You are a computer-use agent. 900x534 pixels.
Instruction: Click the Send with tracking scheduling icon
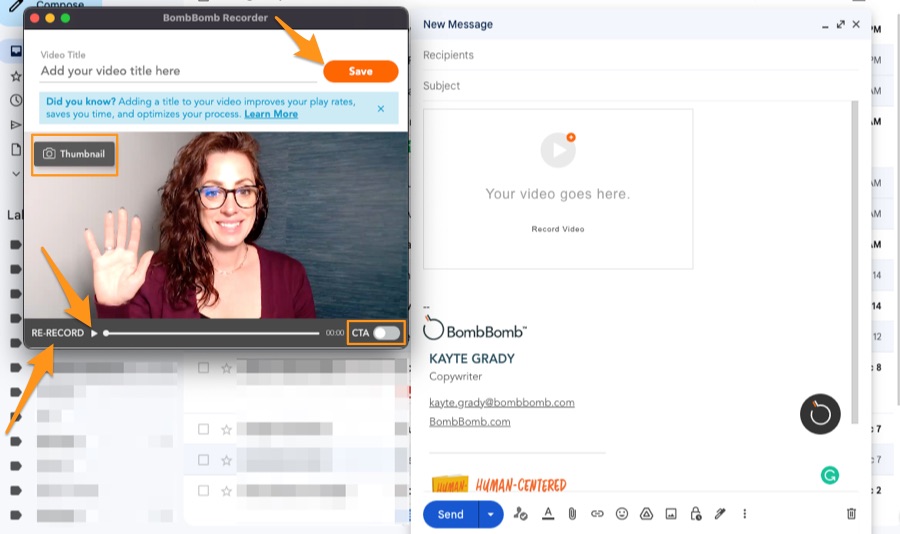(x=520, y=514)
